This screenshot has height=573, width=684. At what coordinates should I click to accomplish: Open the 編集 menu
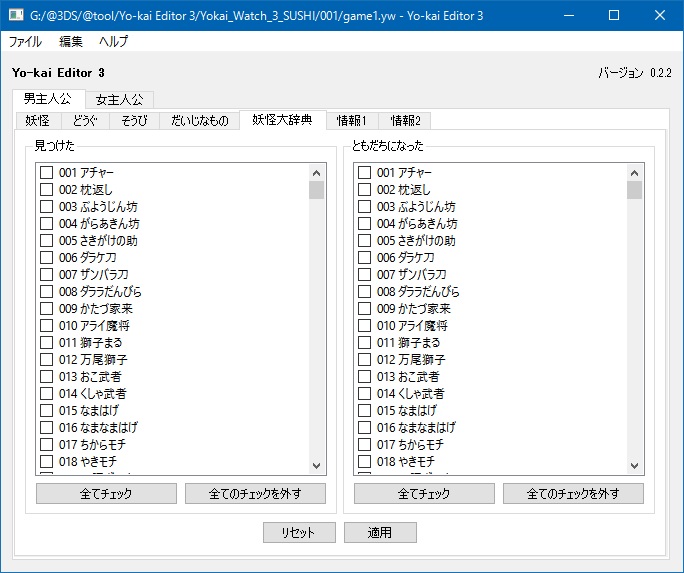71,41
